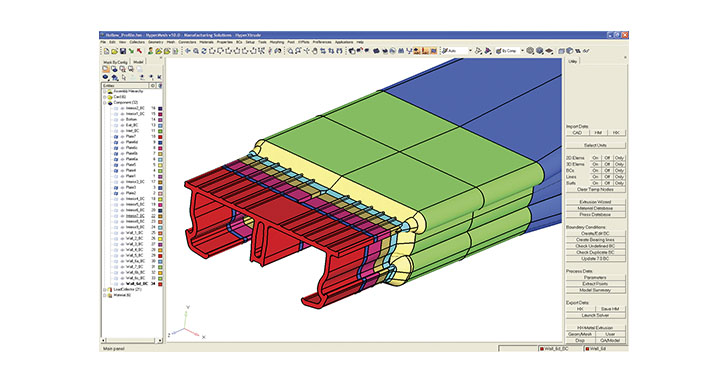Click the Extrusion Wizard button
The image size is (726, 383).
click(x=595, y=202)
